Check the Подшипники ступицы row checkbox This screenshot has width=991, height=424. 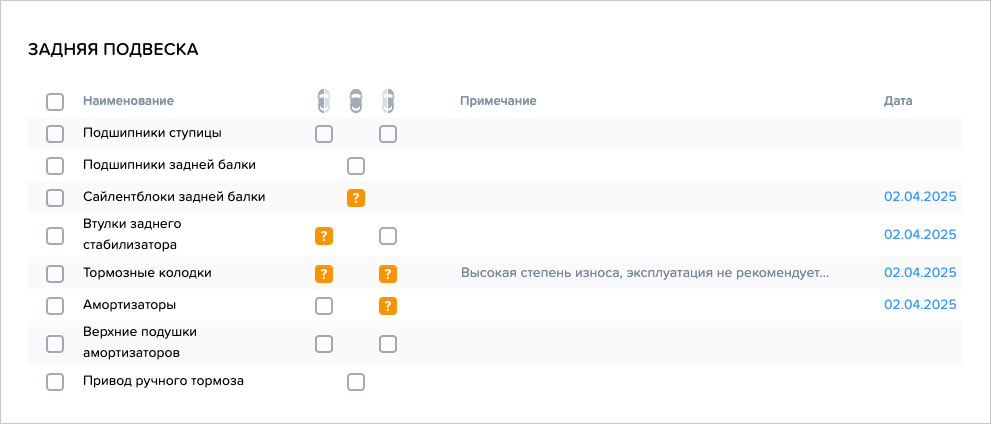pyautogui.click(x=55, y=134)
